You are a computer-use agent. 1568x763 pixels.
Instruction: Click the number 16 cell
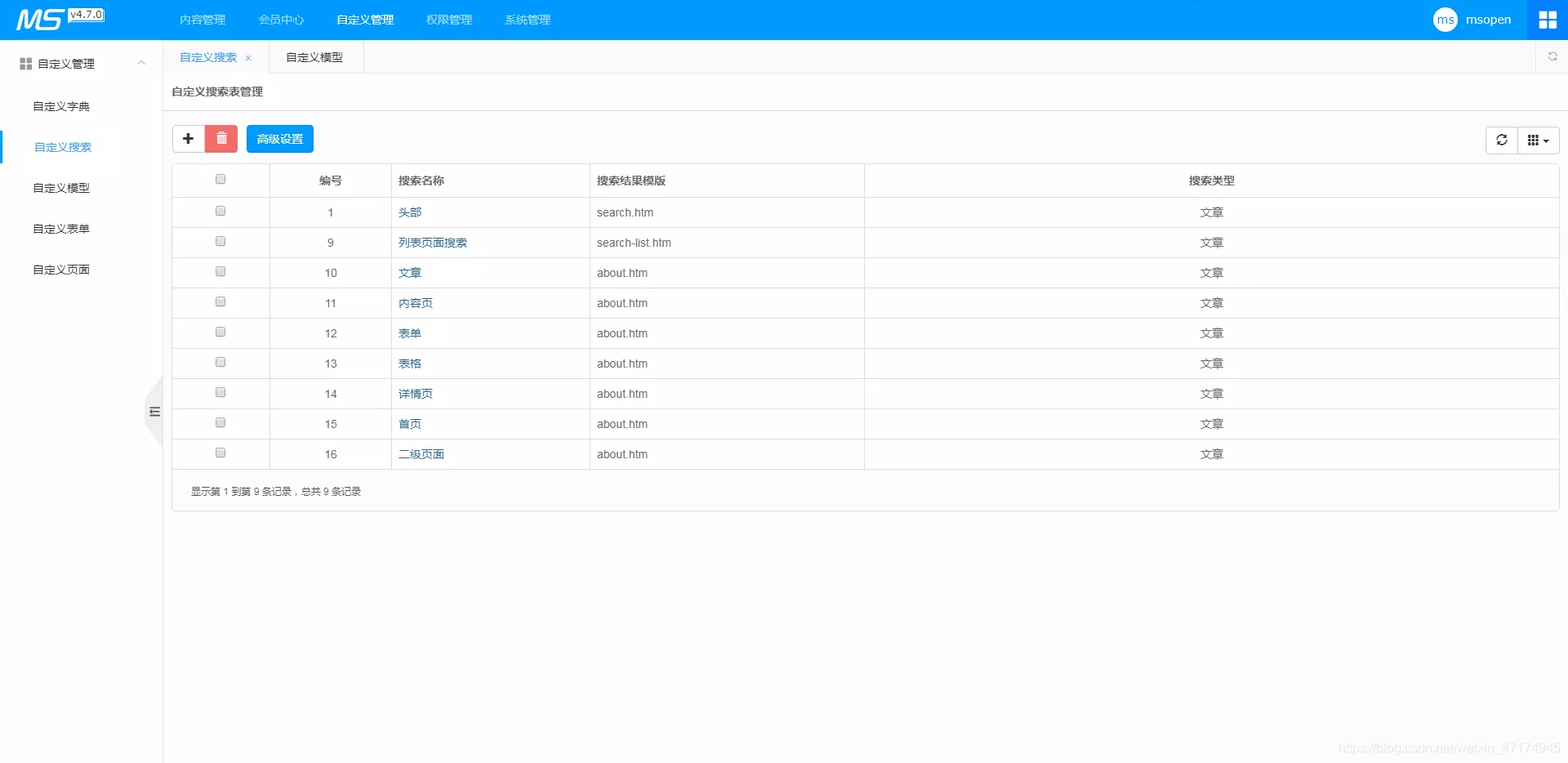[331, 454]
